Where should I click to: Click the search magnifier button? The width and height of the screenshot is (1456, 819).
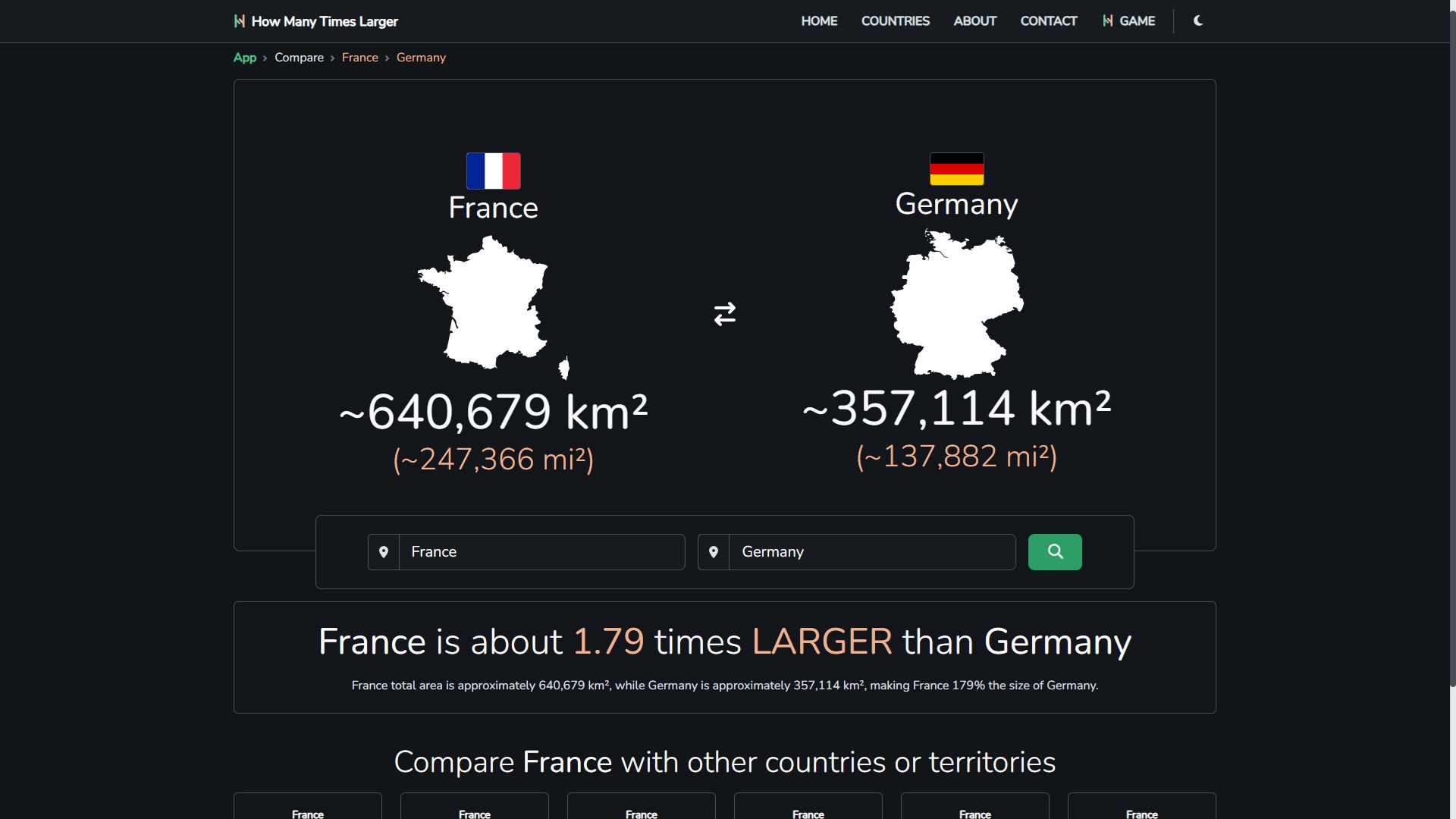click(x=1054, y=551)
